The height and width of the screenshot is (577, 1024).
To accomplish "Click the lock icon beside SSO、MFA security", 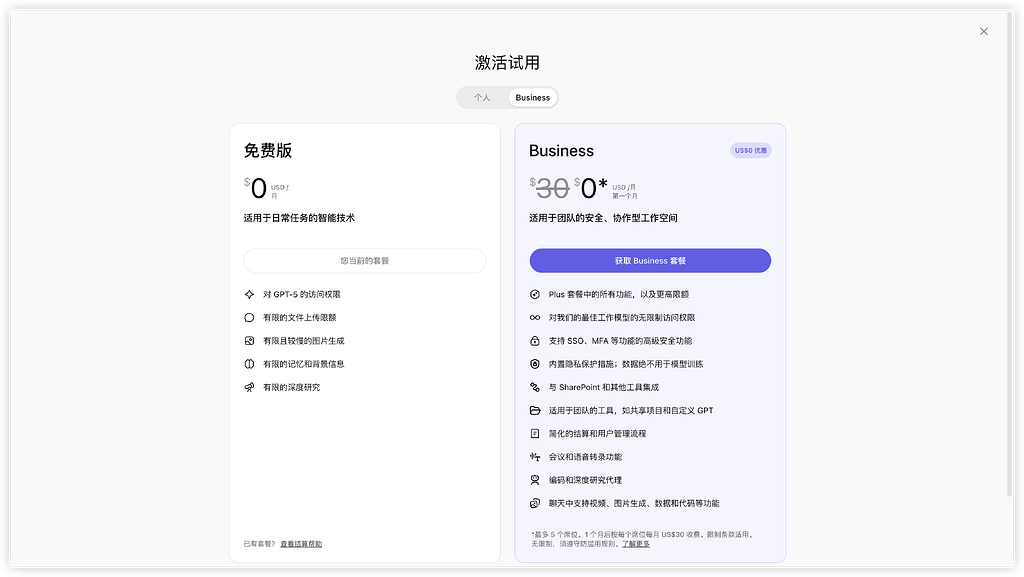I will (535, 341).
